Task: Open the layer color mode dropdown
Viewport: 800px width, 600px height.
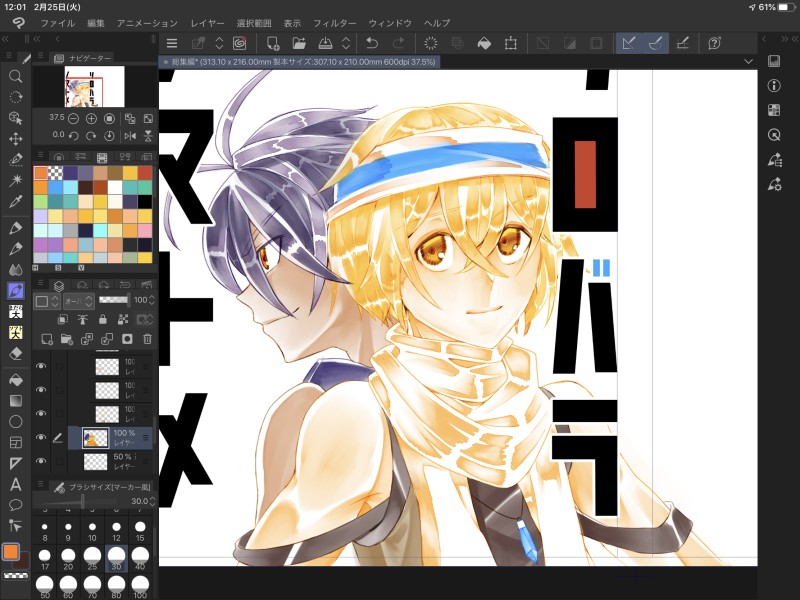Action: pyautogui.click(x=47, y=301)
